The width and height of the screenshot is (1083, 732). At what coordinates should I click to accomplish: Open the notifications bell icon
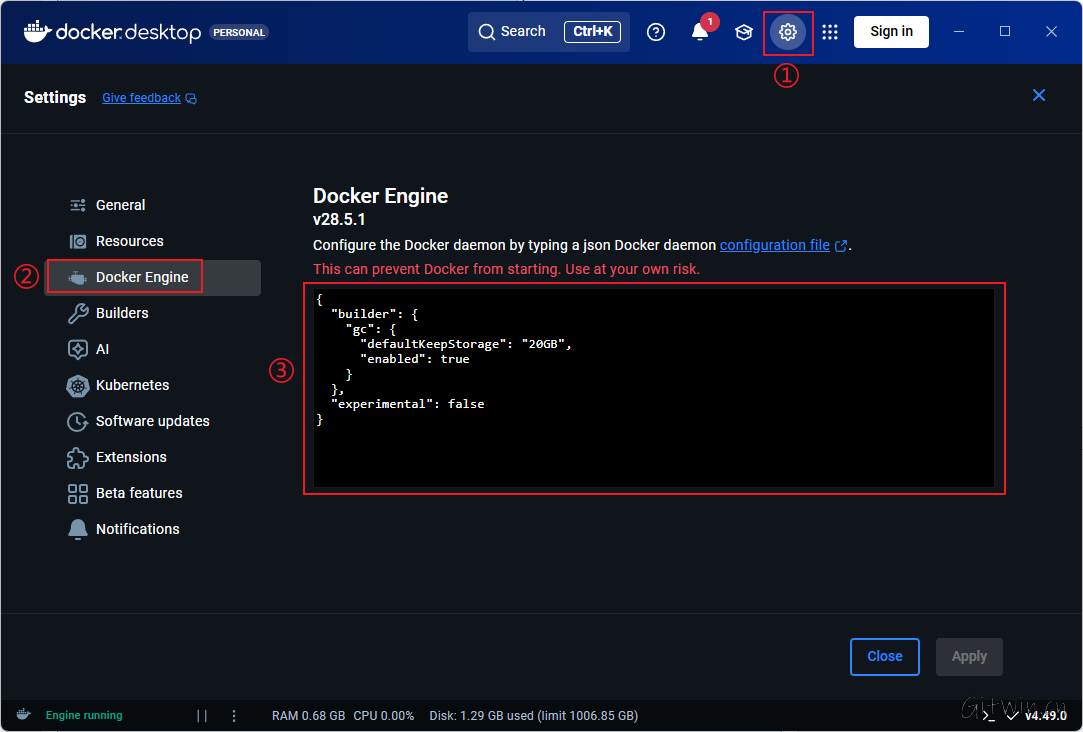(700, 32)
